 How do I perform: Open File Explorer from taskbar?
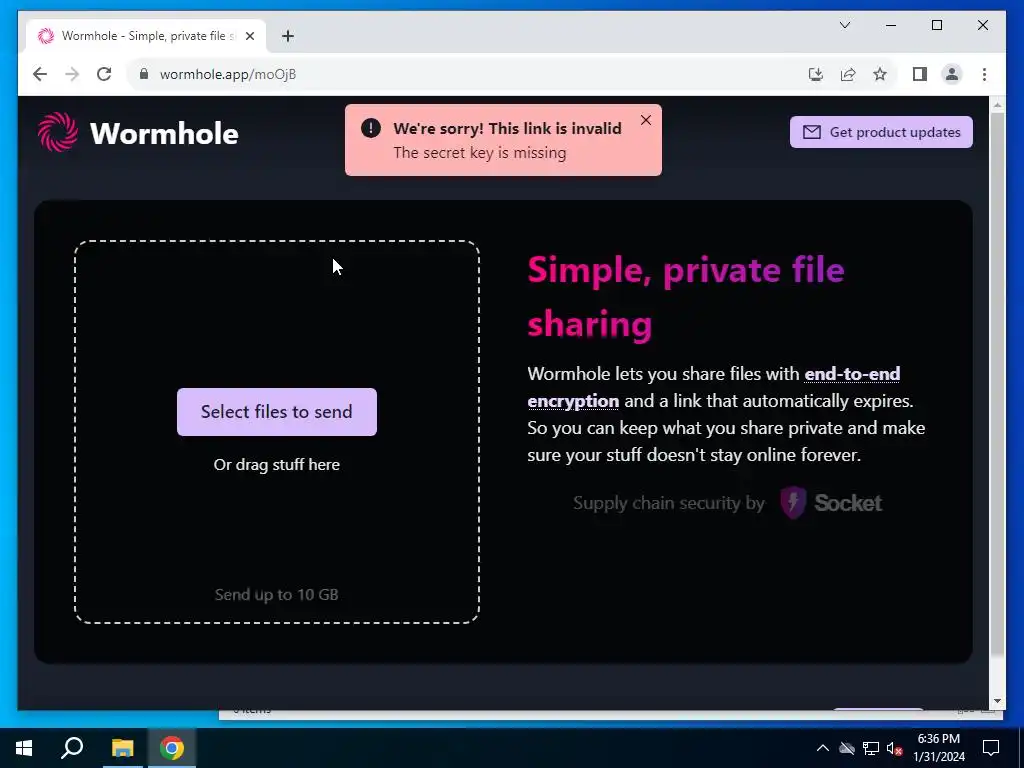(122, 748)
